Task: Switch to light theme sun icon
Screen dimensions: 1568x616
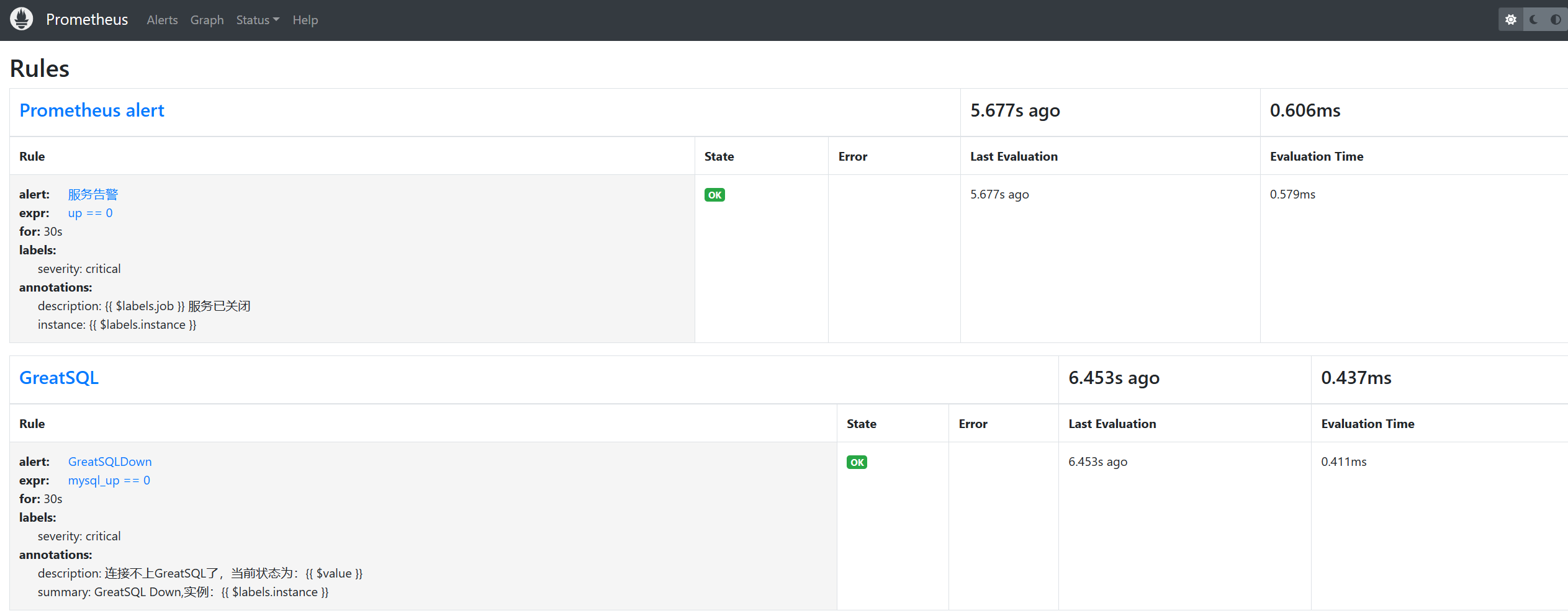Action: click(x=1511, y=20)
